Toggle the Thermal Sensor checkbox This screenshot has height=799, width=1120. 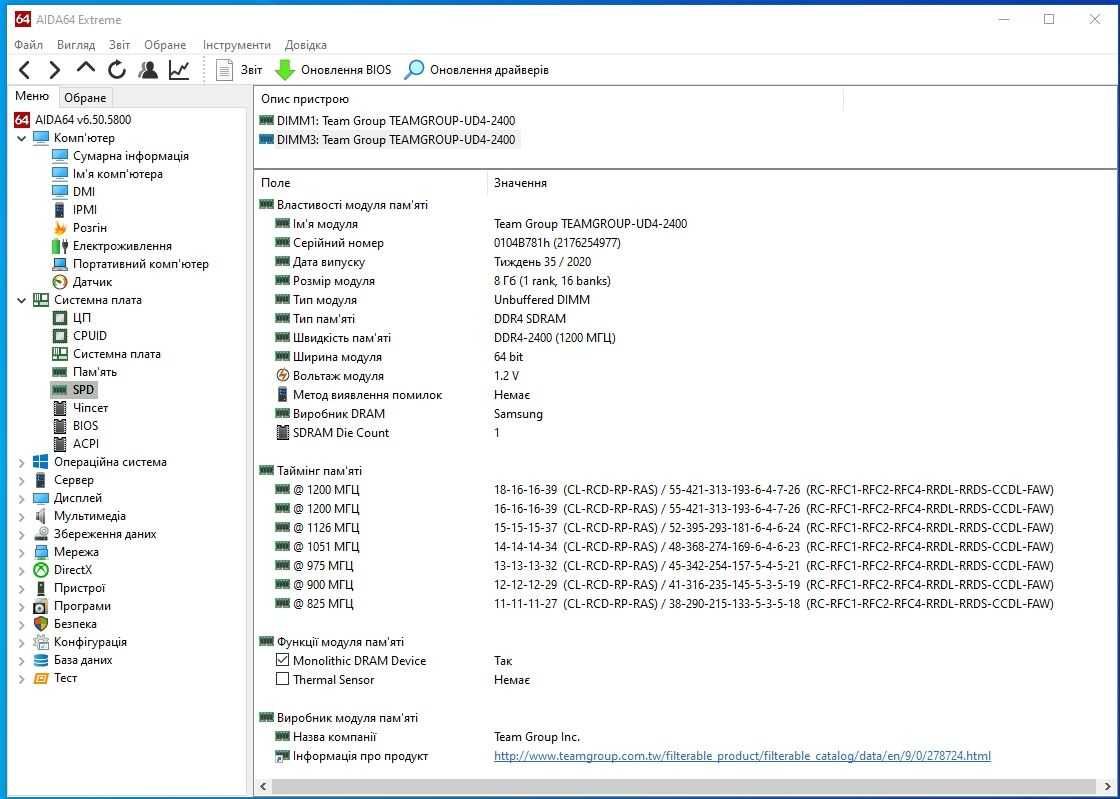[x=282, y=679]
